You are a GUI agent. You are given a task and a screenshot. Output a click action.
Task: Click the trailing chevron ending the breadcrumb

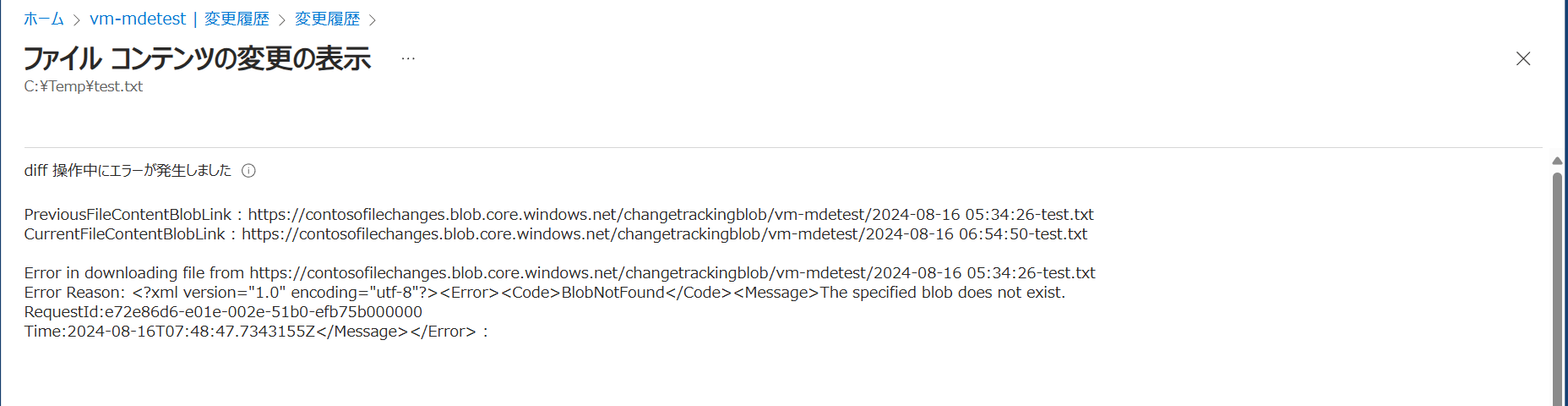pyautogui.click(x=373, y=19)
